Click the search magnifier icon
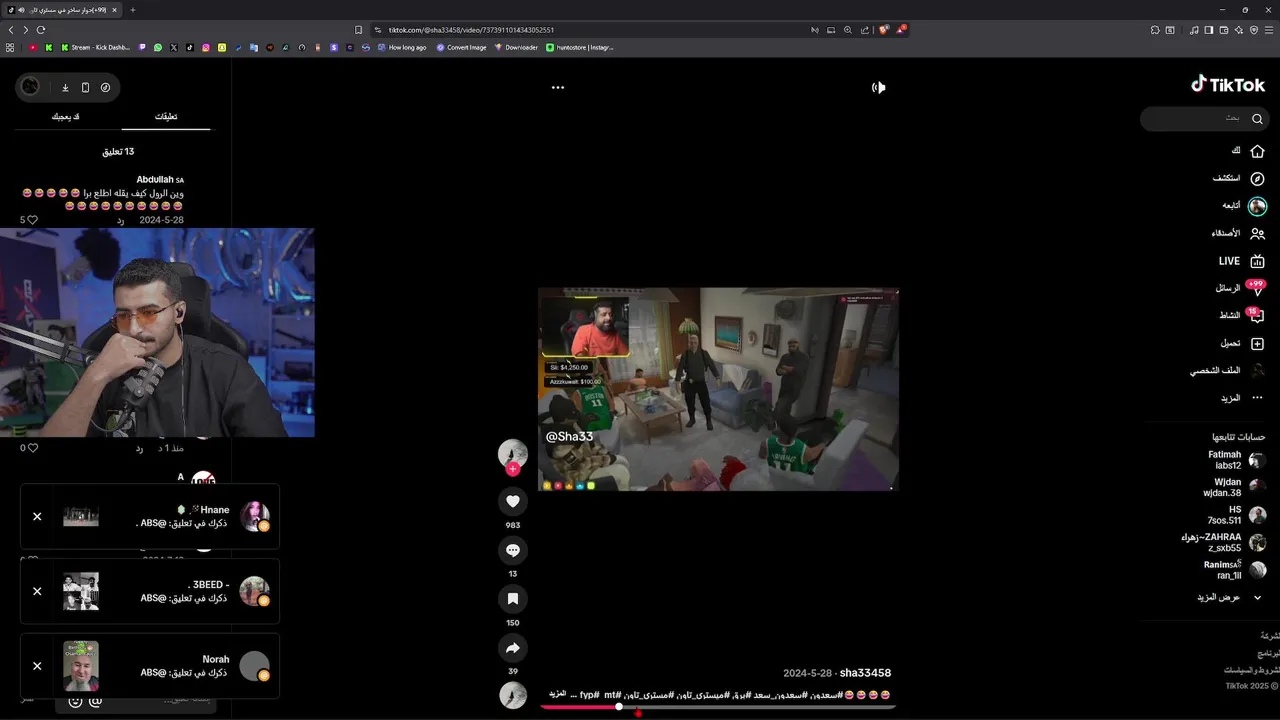 coord(1258,118)
